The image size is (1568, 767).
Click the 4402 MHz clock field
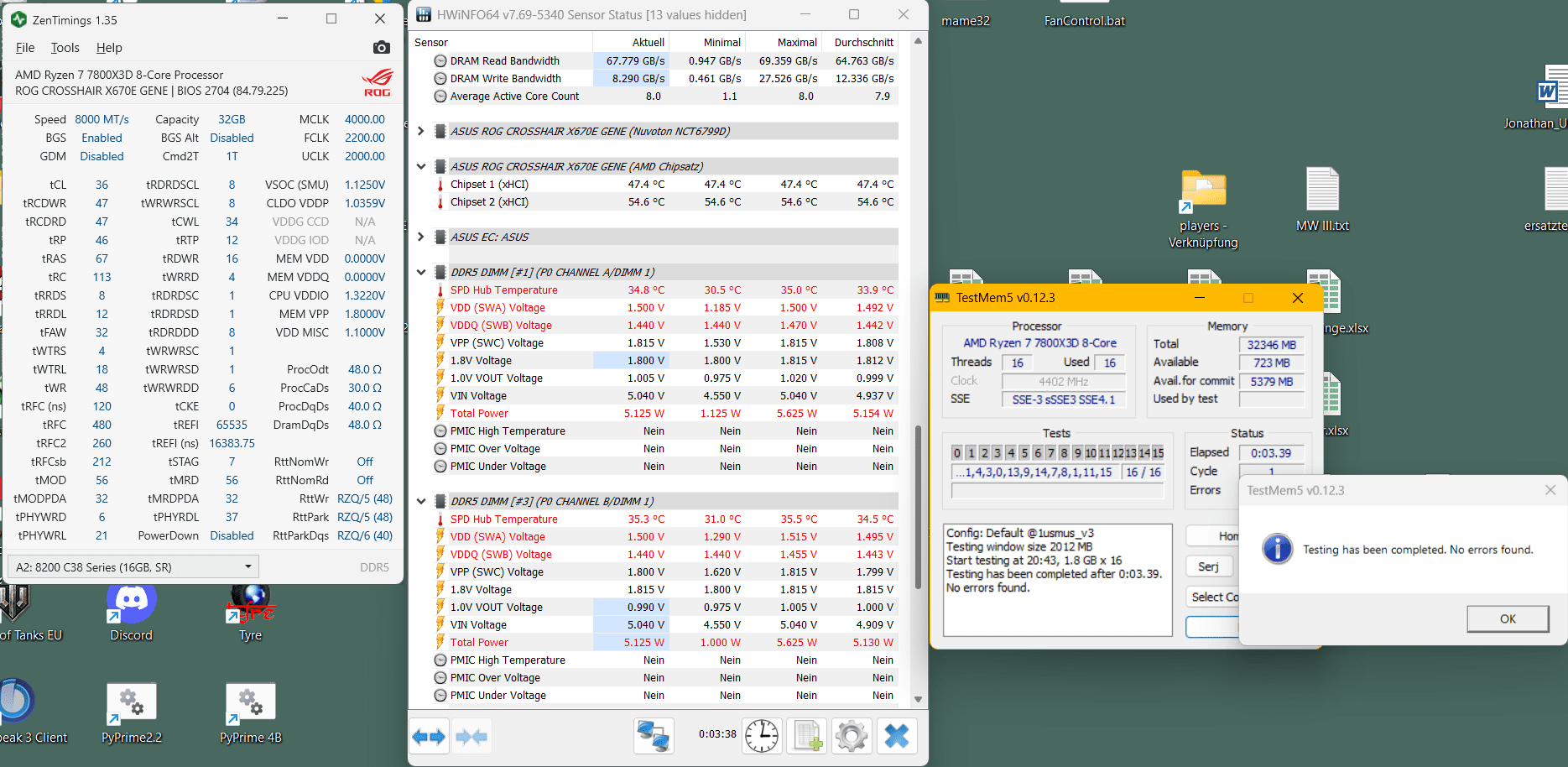click(1063, 381)
